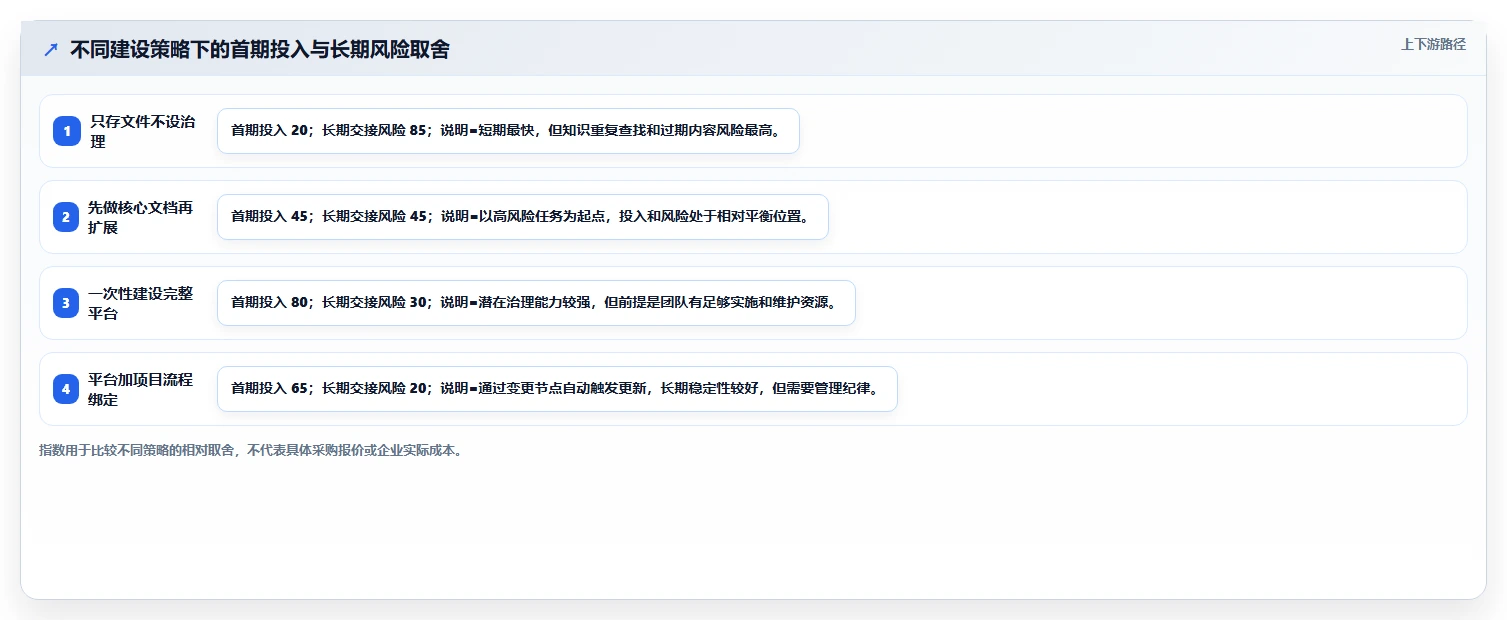Click the arrow icon beside the panel title
The height and width of the screenshot is (620, 1507).
[x=51, y=49]
